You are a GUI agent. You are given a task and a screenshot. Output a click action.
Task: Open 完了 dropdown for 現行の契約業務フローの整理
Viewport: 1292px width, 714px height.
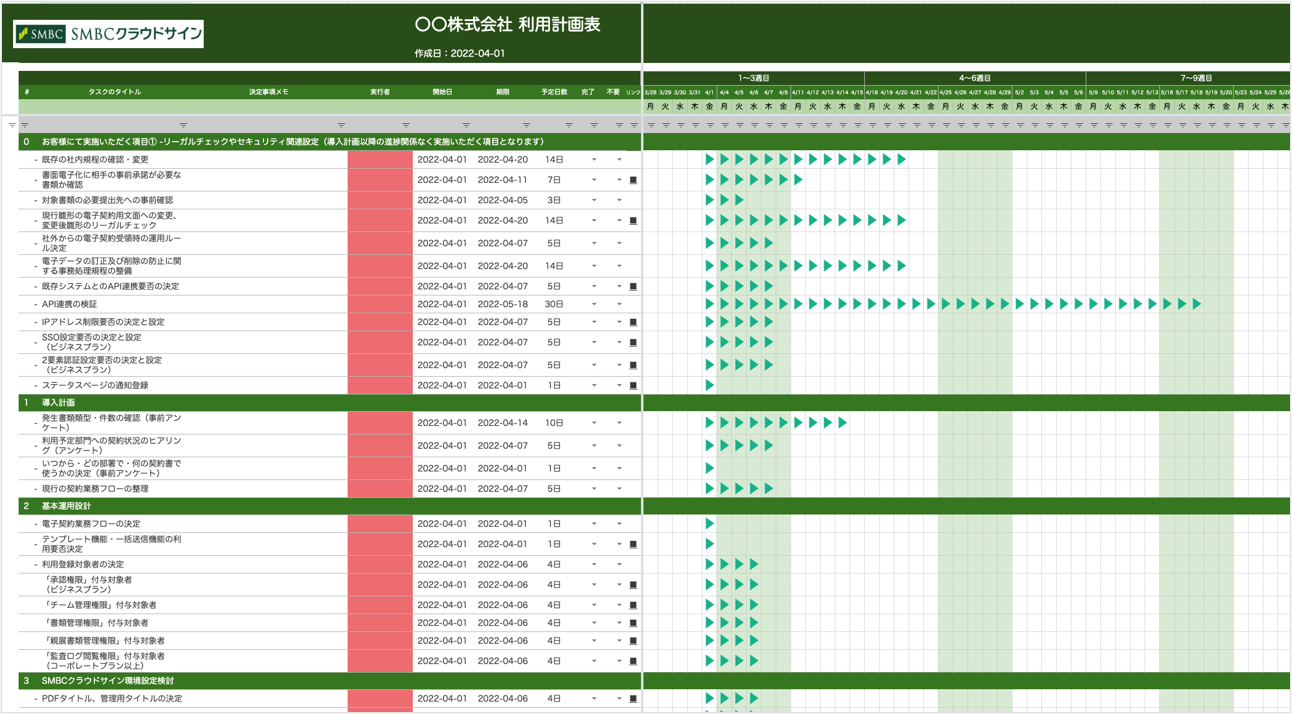coord(594,489)
